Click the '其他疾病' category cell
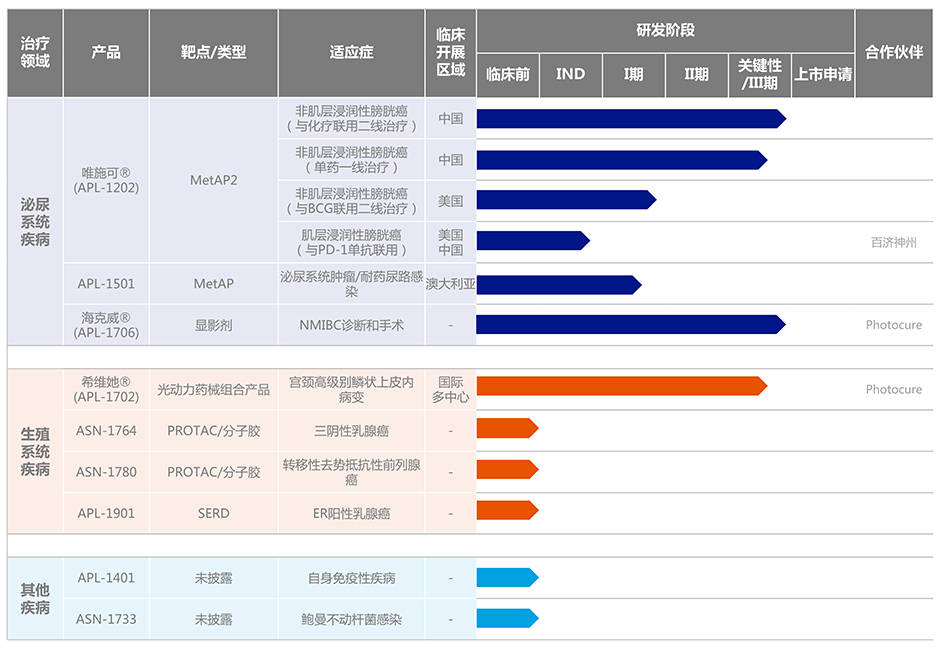This screenshot has width=940, height=650. point(35,598)
